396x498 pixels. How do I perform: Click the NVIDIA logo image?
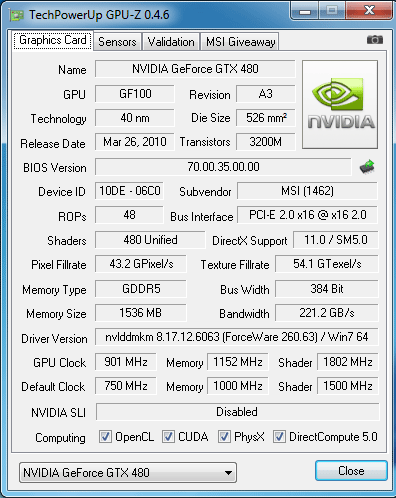point(340,104)
